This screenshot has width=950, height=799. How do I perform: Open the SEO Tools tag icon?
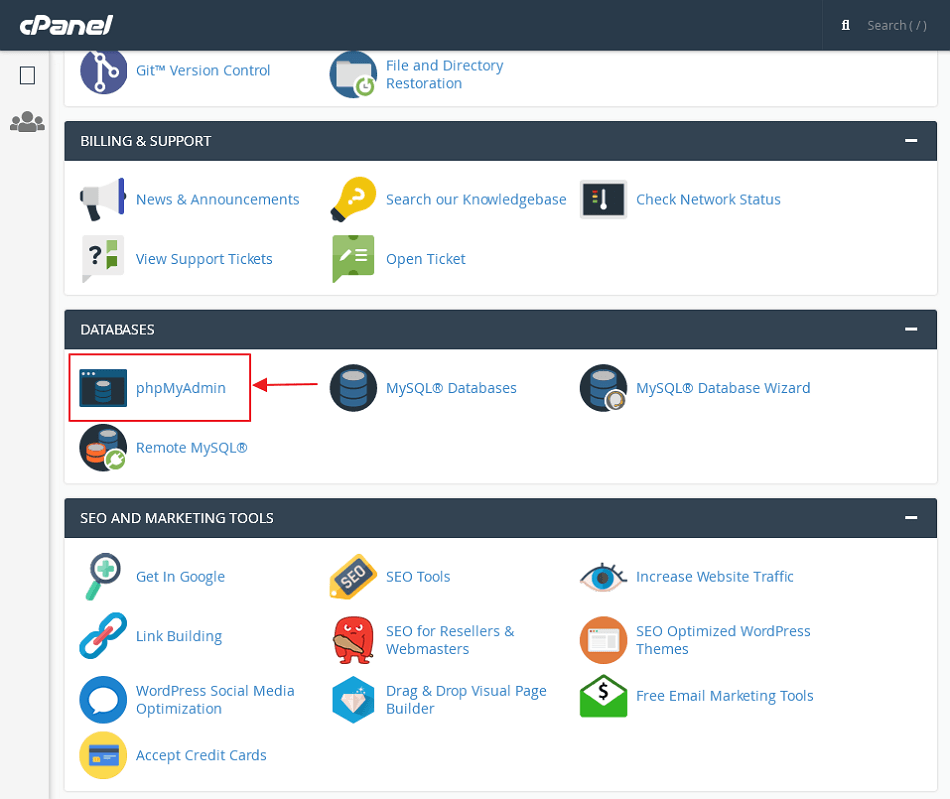point(353,577)
